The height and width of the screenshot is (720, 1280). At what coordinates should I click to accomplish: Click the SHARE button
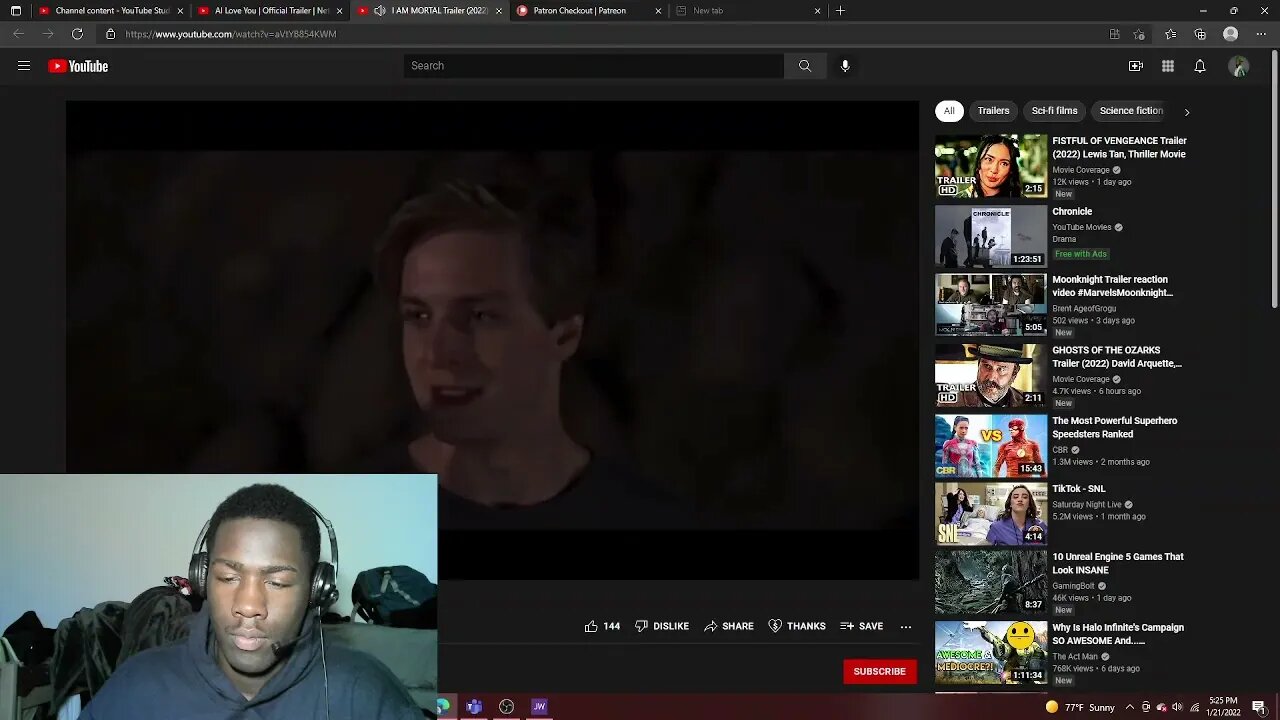coord(729,626)
